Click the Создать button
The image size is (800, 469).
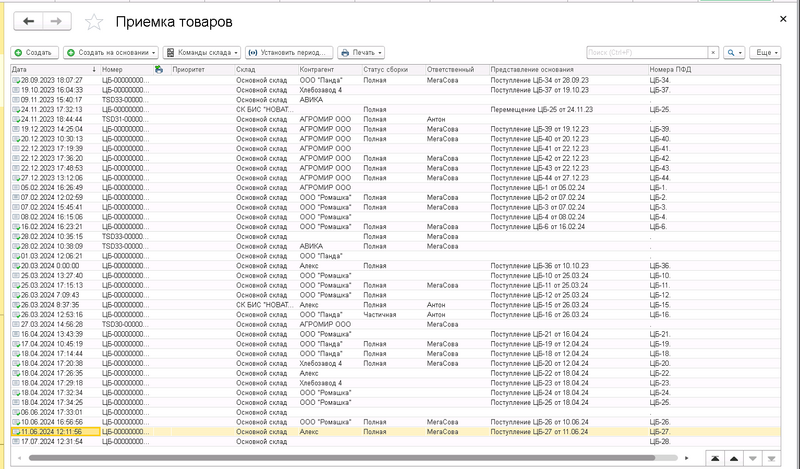34,52
